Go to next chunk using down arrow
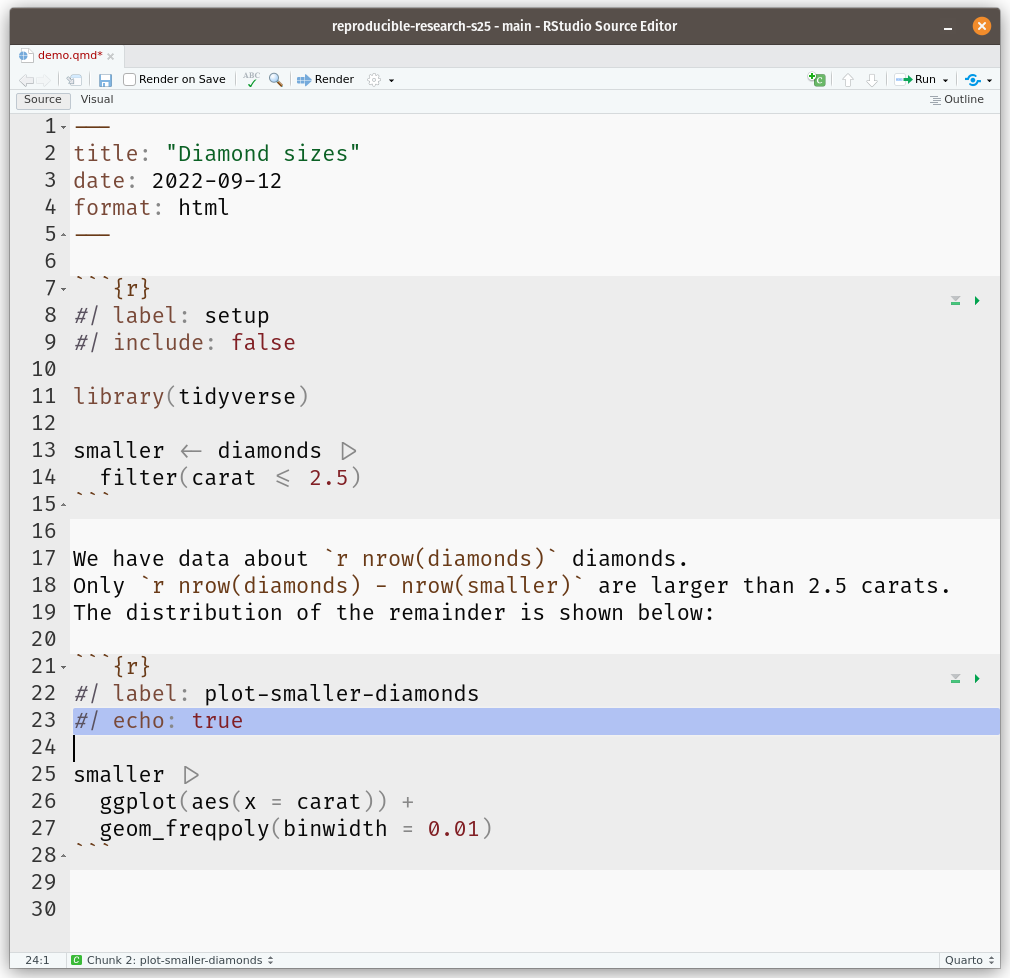The width and height of the screenshot is (1010, 978). pyautogui.click(x=871, y=80)
